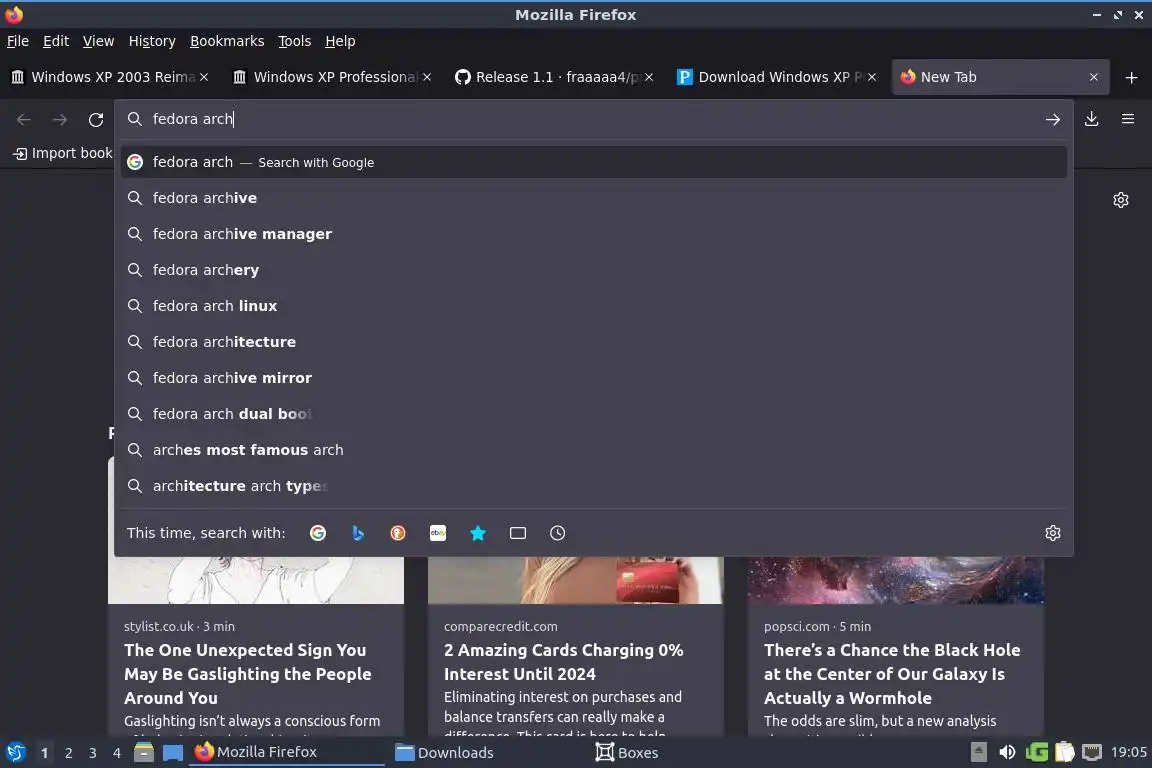Click the Mozilla Firefox taskbar button
The height and width of the screenshot is (768, 1152).
[x=287, y=752]
